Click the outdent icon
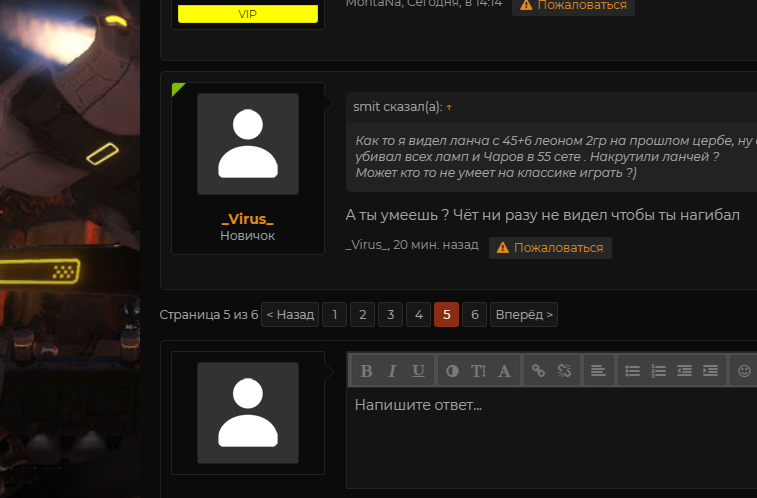 point(684,371)
